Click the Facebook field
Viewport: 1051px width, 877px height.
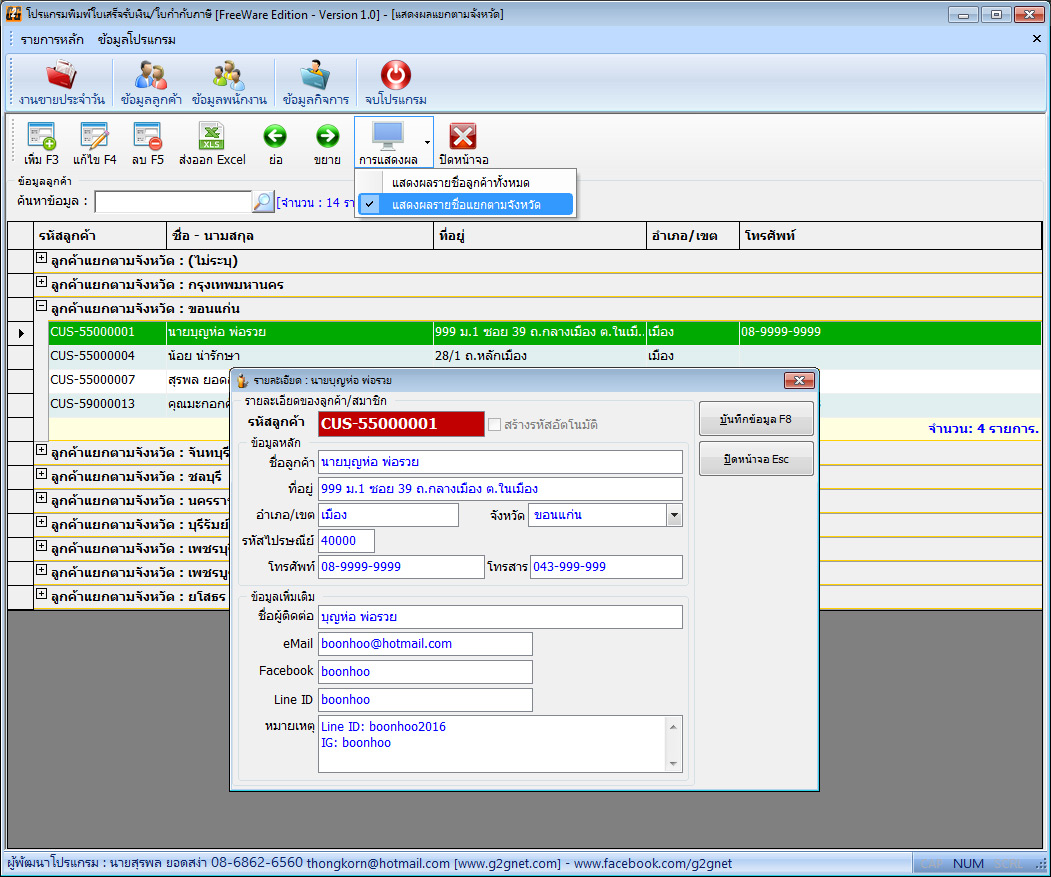tap(425, 672)
